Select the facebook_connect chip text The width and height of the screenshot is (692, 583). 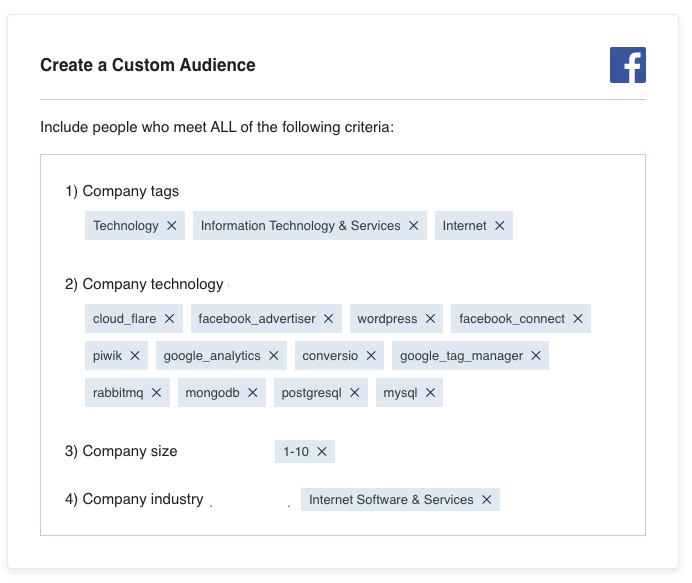pos(512,319)
